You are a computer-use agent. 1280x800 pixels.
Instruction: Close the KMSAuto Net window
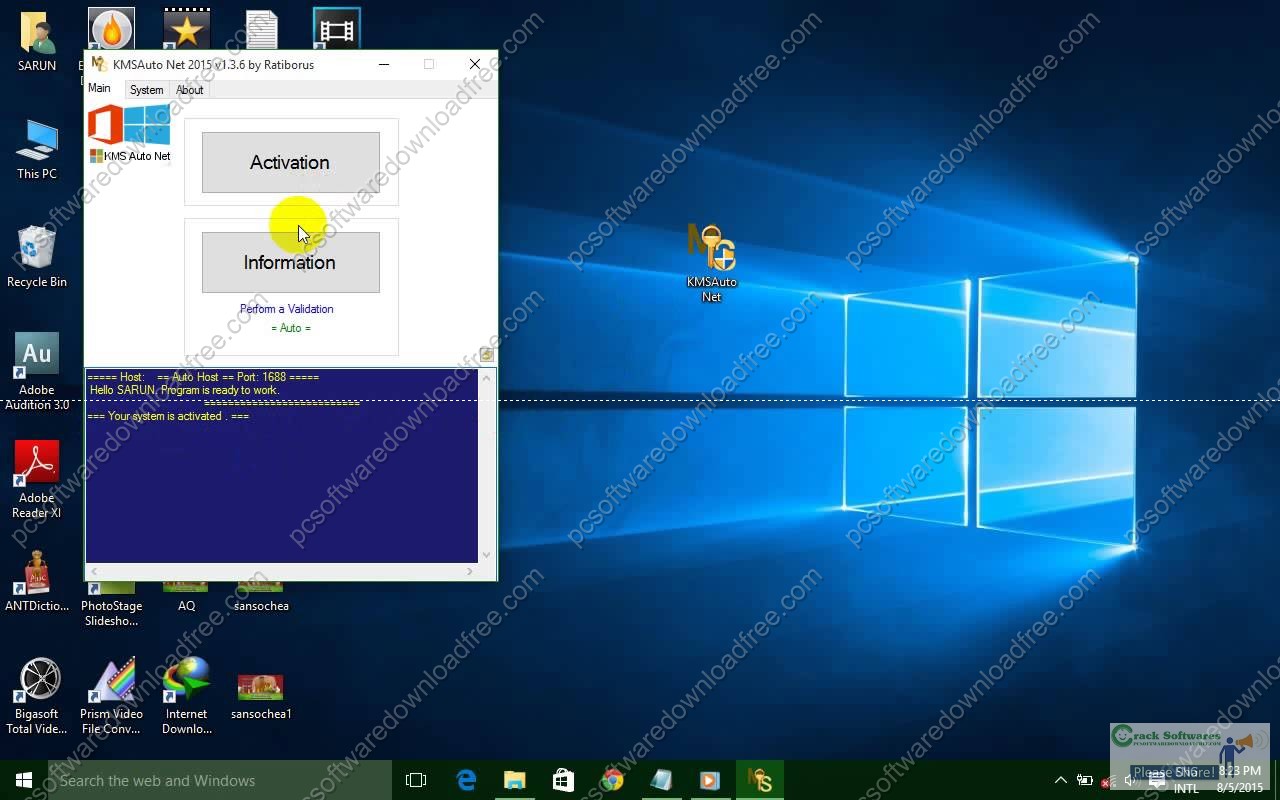coord(475,64)
